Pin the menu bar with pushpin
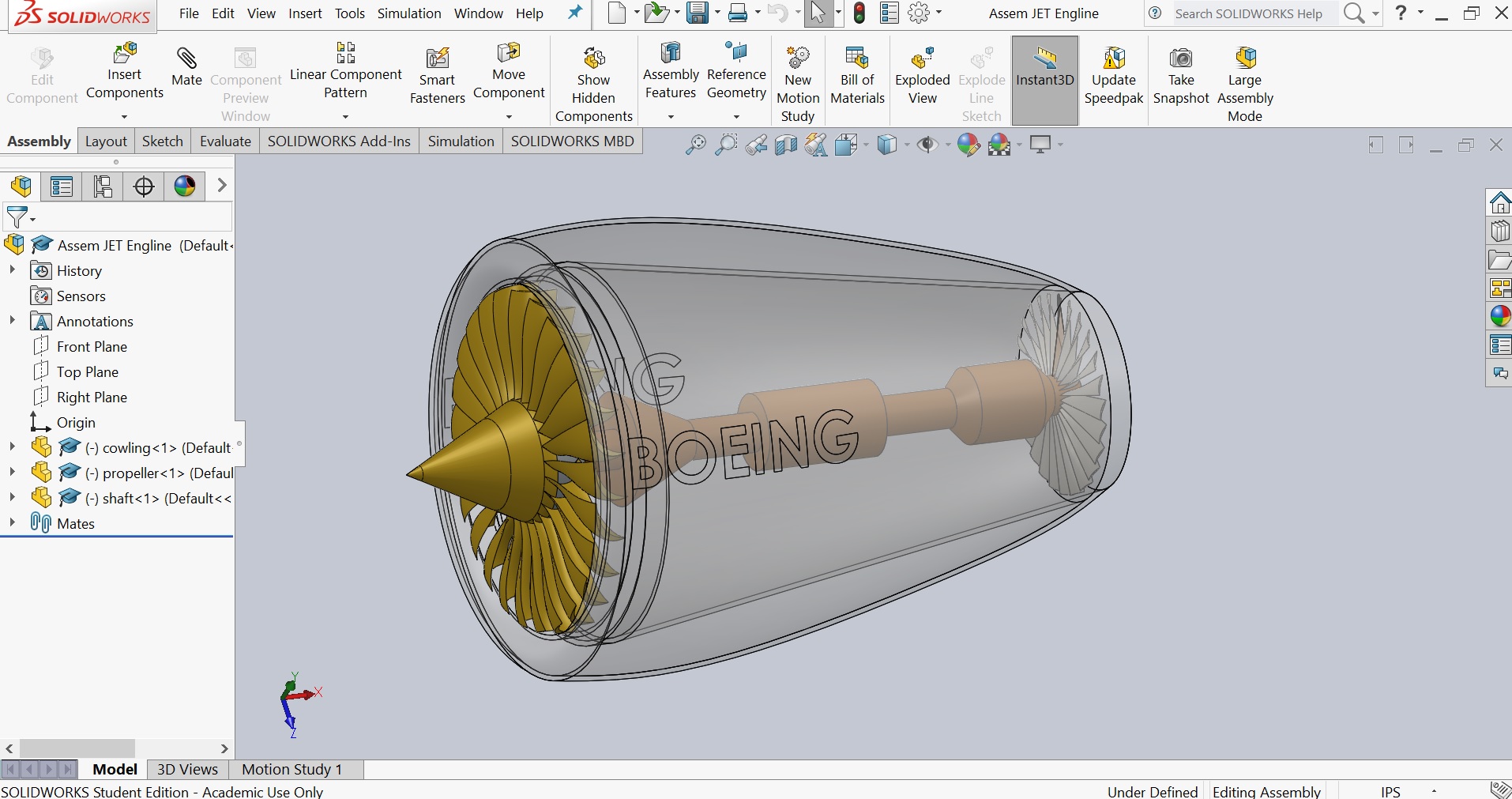 click(575, 13)
